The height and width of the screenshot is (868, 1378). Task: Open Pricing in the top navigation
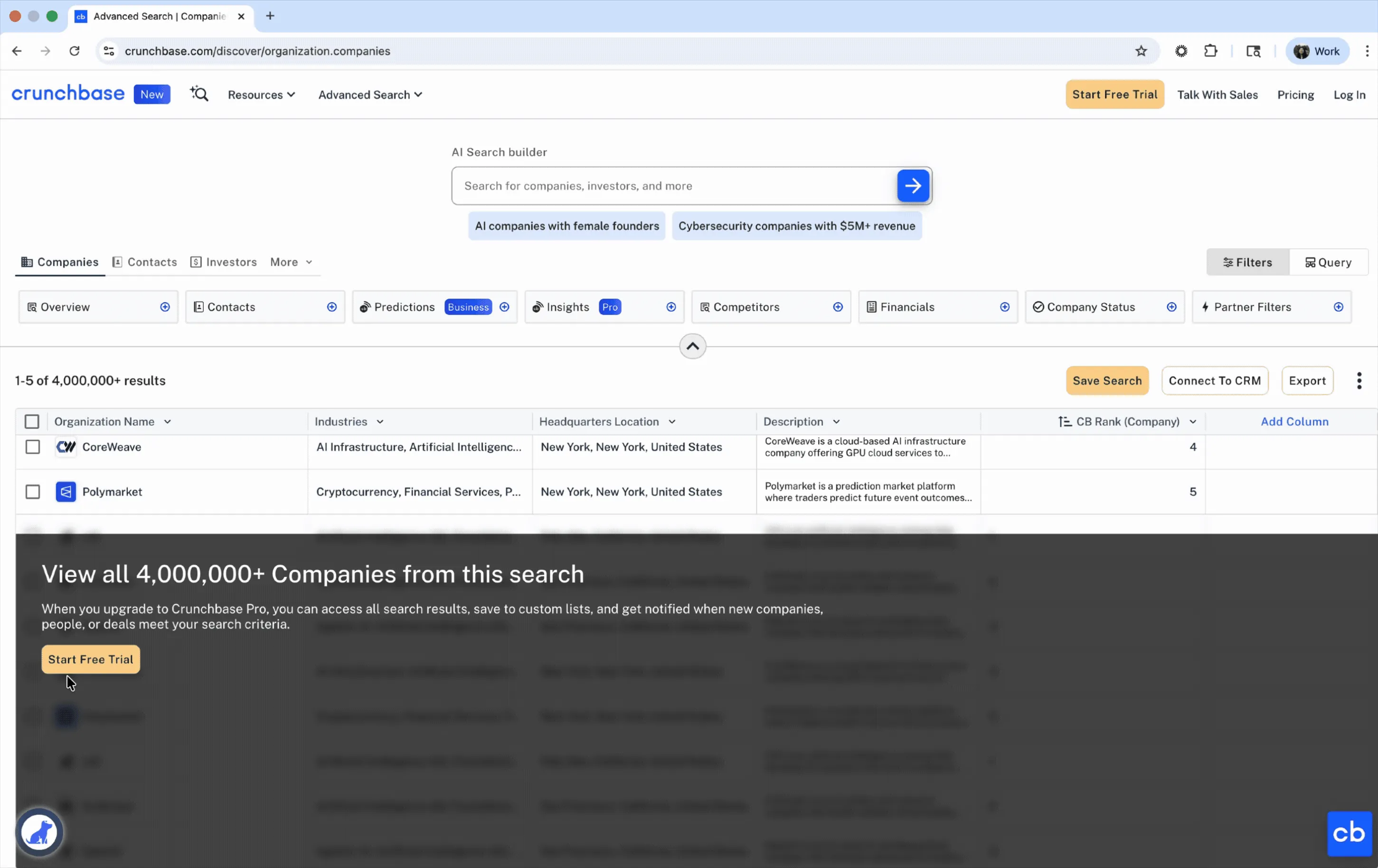1295,95
